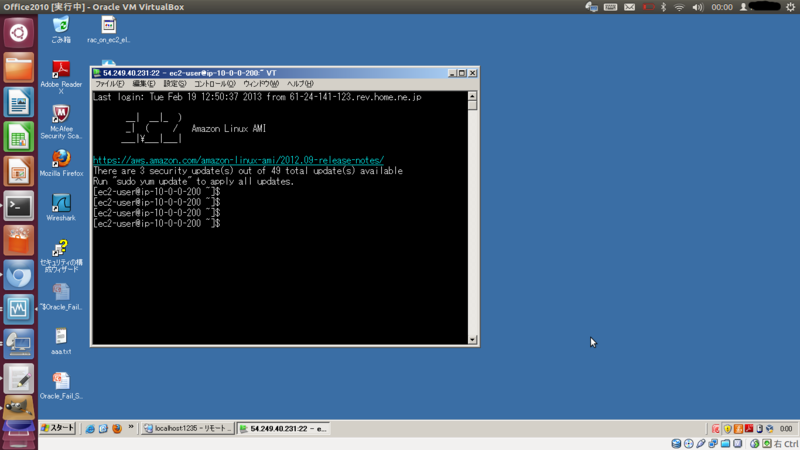
Task: Open the security configuration wizard desktop icon
Action: (61, 256)
